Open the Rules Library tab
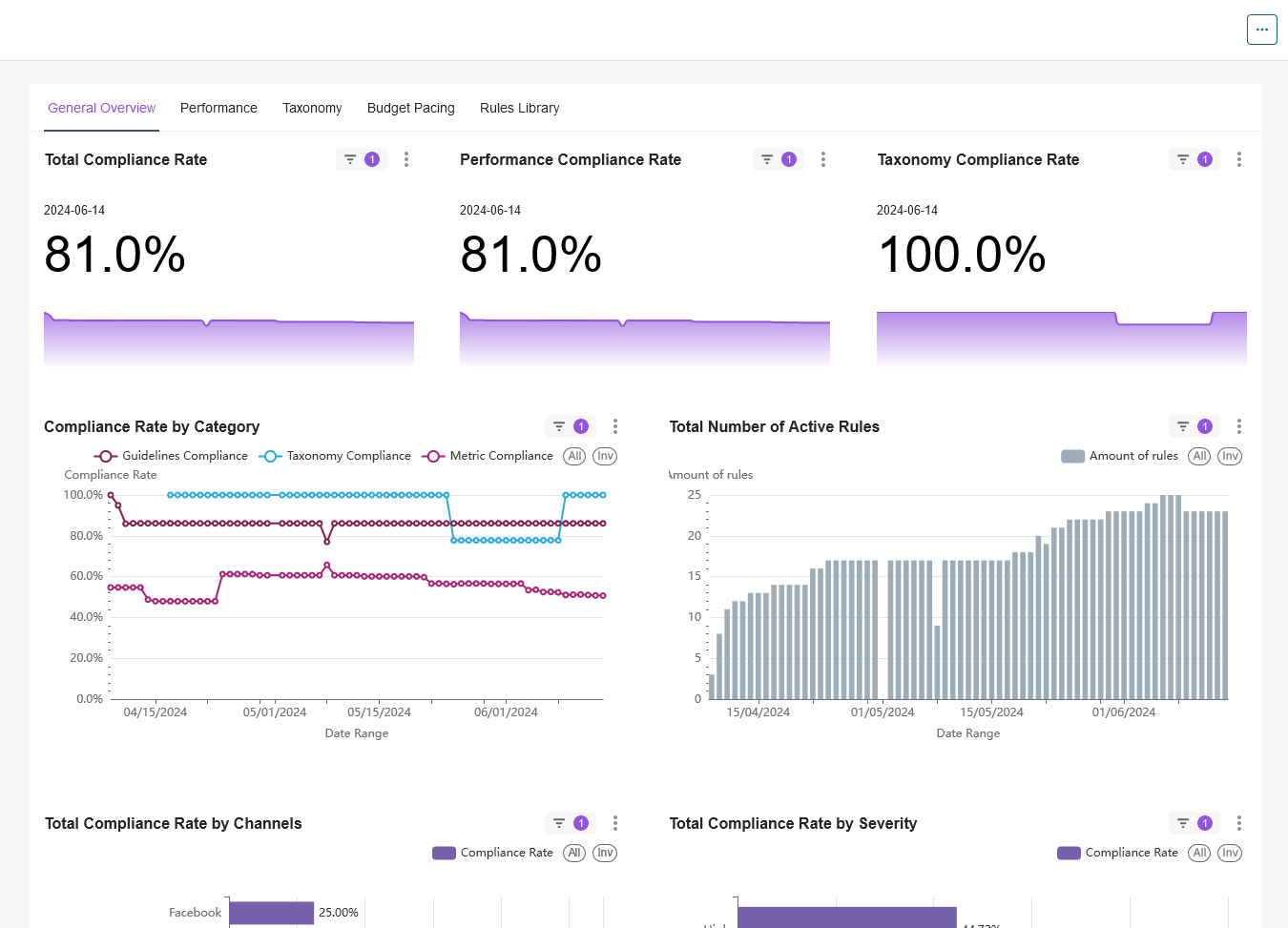This screenshot has height=928, width=1288. tap(519, 108)
